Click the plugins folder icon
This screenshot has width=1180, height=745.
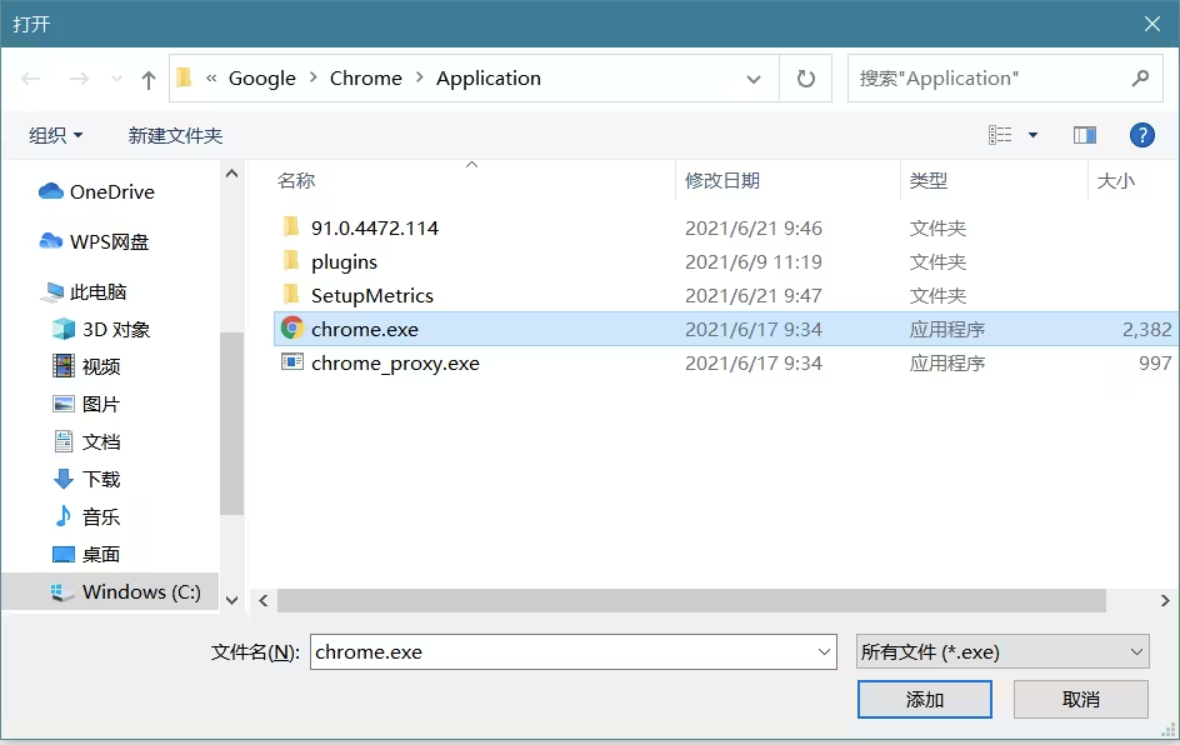(290, 260)
